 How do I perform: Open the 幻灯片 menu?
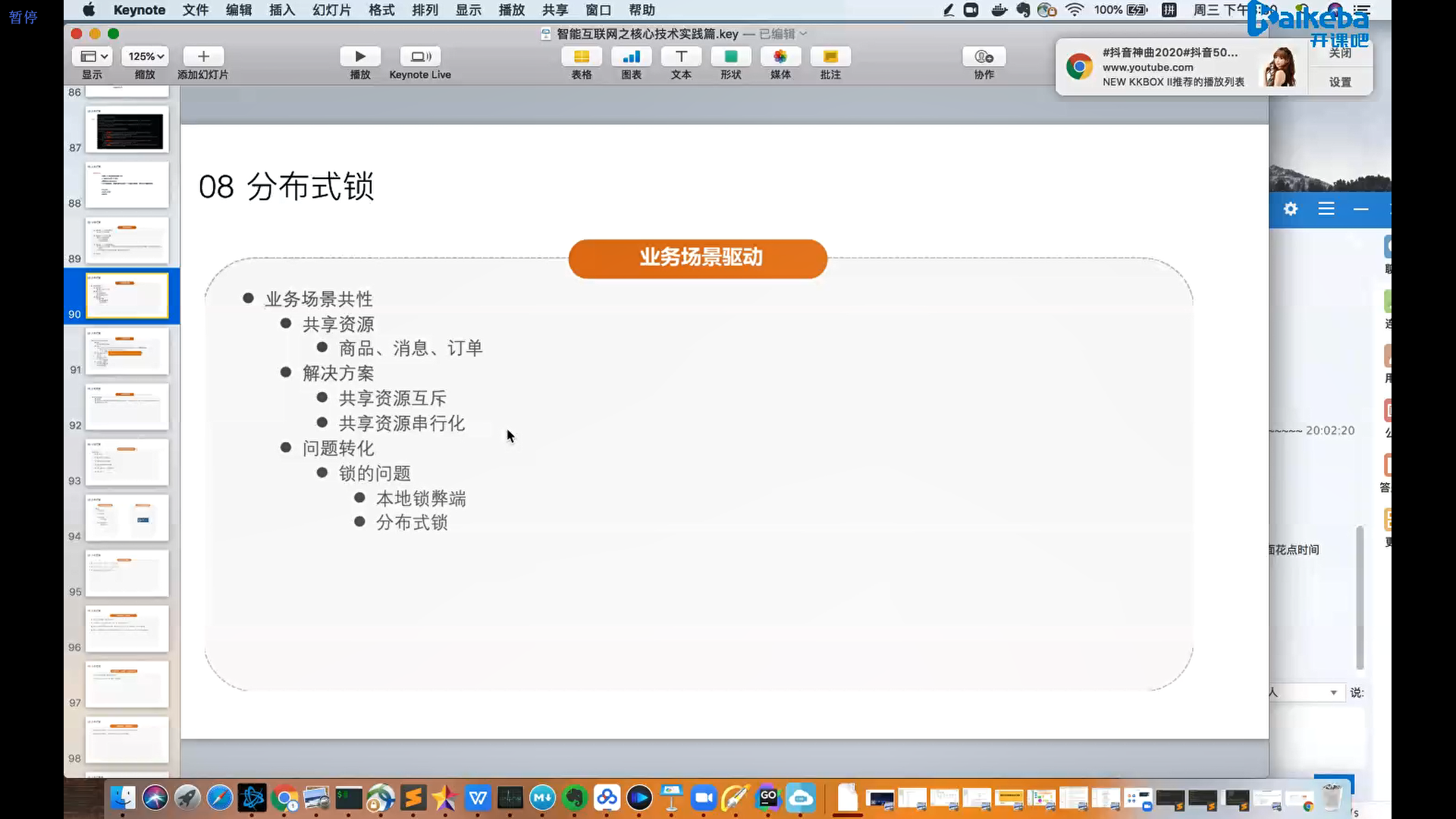331,10
